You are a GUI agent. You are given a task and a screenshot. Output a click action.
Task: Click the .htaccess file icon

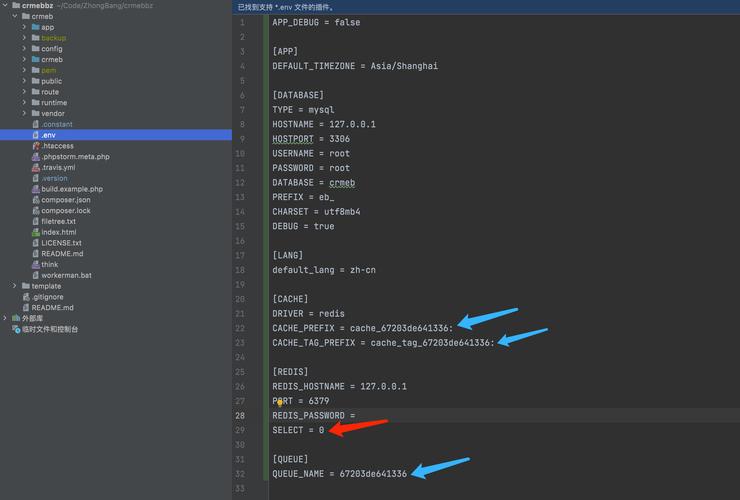35,146
